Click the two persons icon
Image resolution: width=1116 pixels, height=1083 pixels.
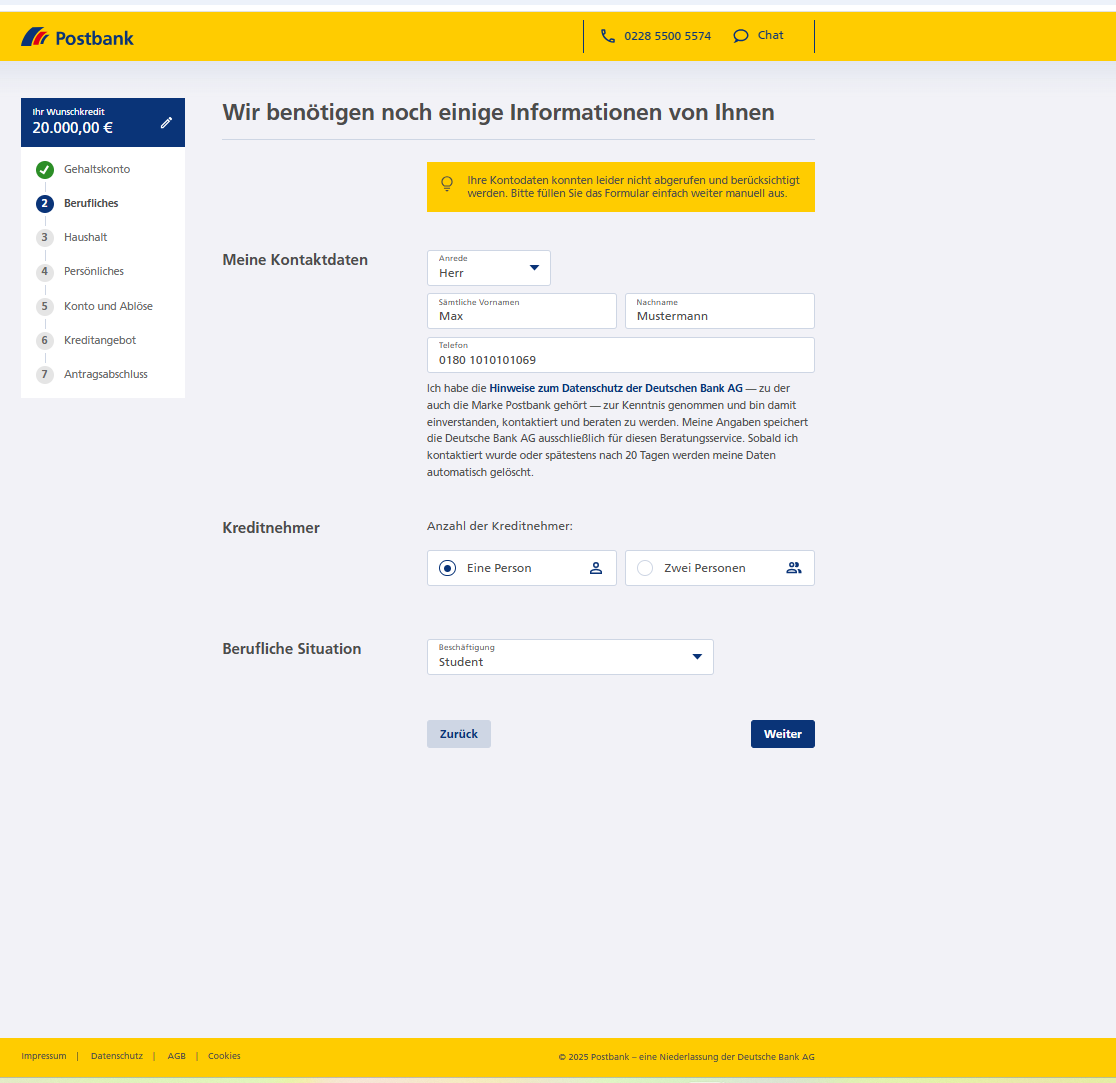[x=794, y=568]
